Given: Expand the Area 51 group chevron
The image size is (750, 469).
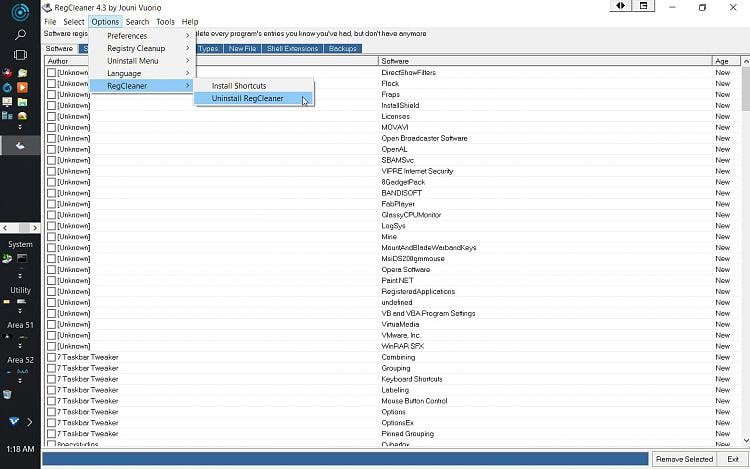Looking at the screenshot, I should (x=20, y=346).
